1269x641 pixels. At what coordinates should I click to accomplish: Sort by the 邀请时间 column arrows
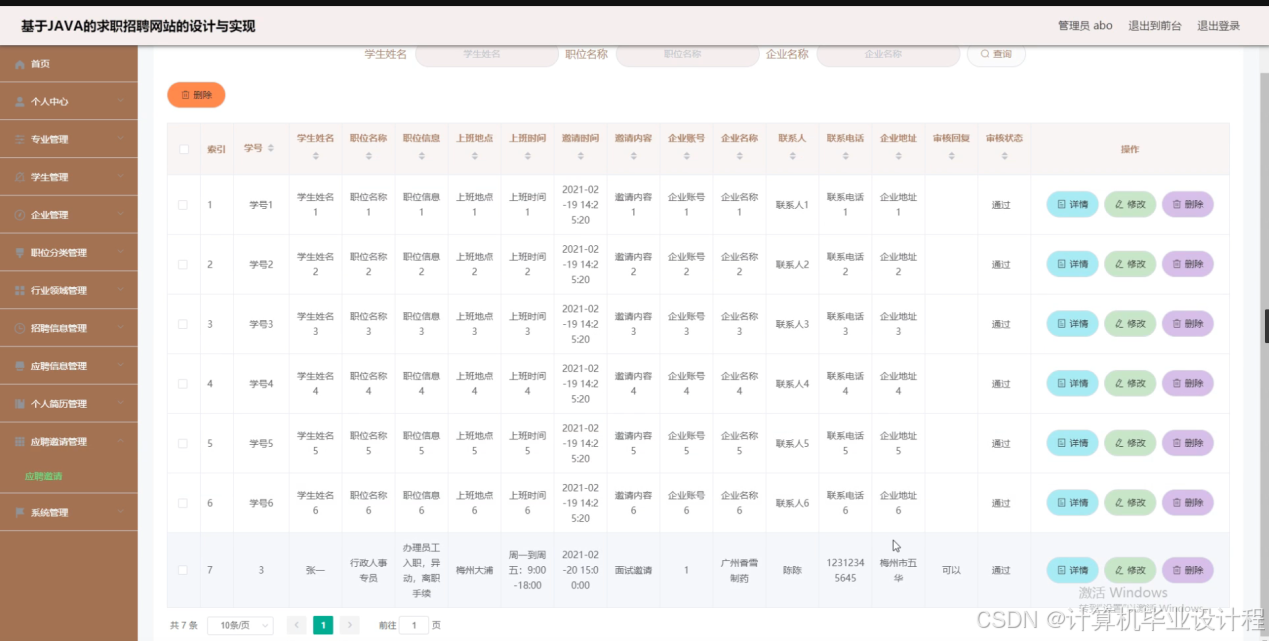click(x=580, y=158)
